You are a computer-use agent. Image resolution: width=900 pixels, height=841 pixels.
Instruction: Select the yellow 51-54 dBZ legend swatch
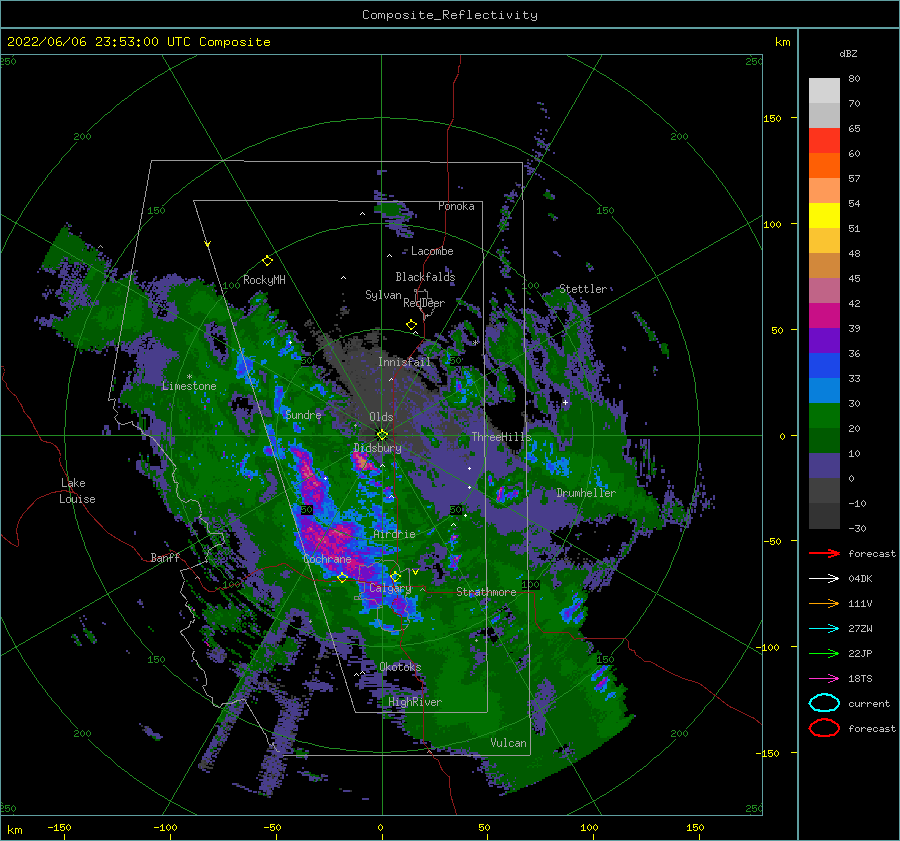824,215
